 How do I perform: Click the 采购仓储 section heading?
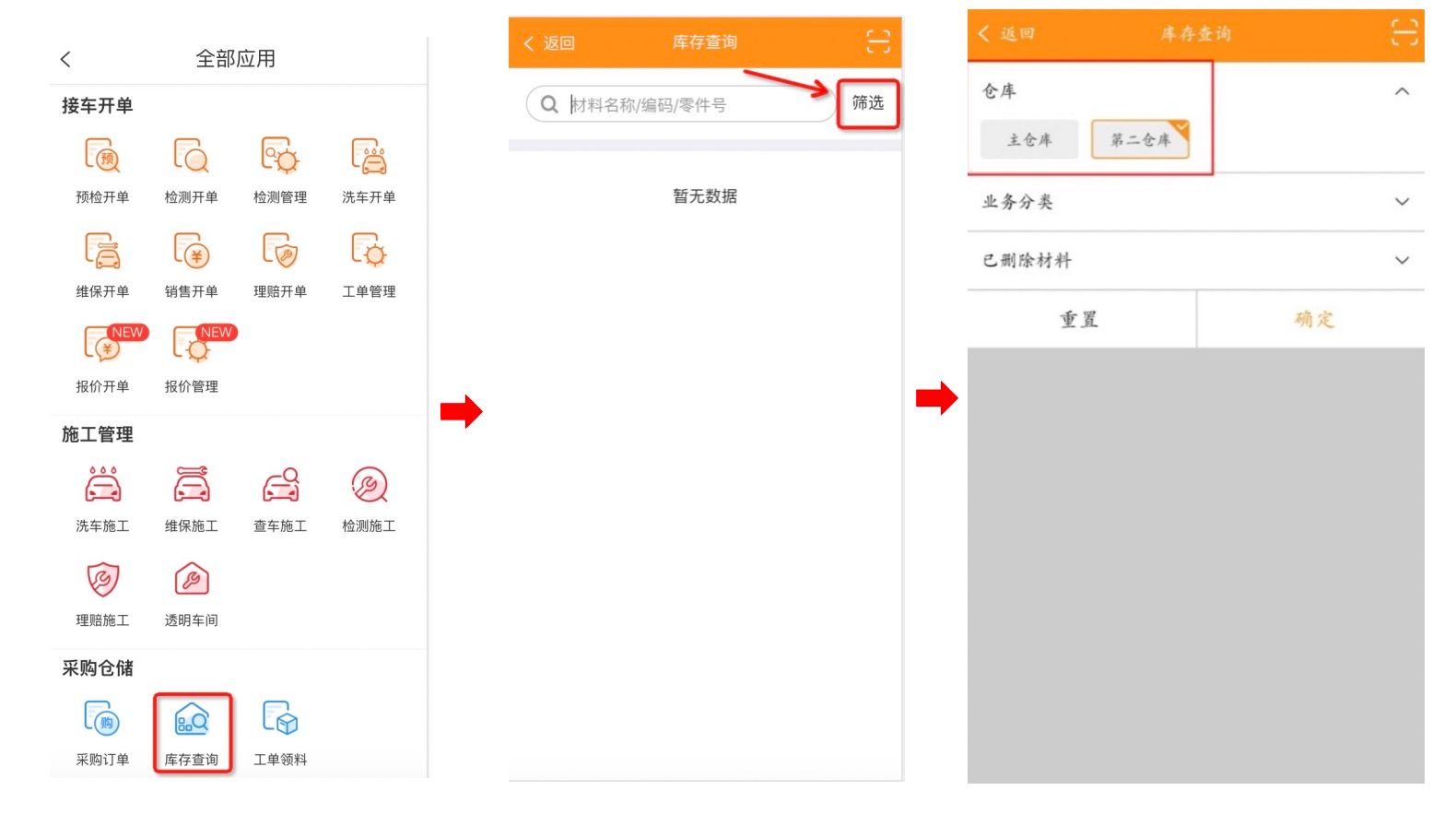[x=97, y=668]
